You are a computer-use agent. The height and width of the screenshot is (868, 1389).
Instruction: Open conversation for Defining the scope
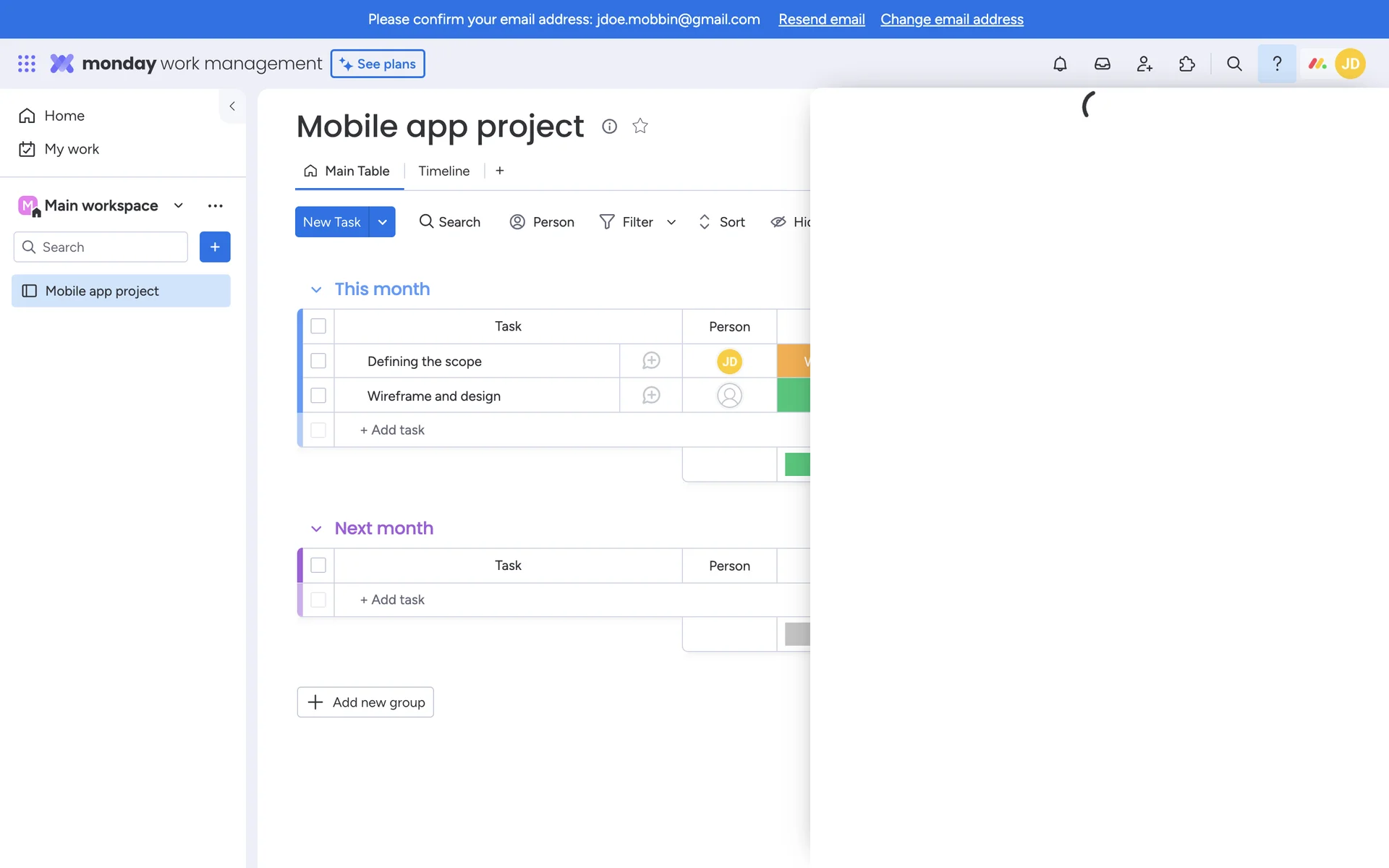click(651, 361)
